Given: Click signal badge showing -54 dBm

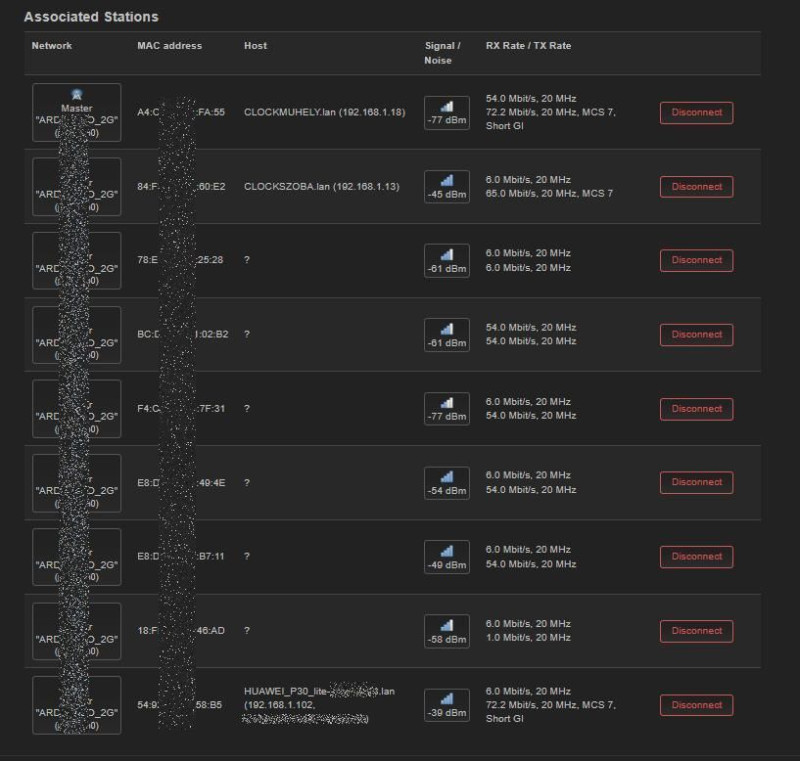Looking at the screenshot, I should (x=446, y=482).
